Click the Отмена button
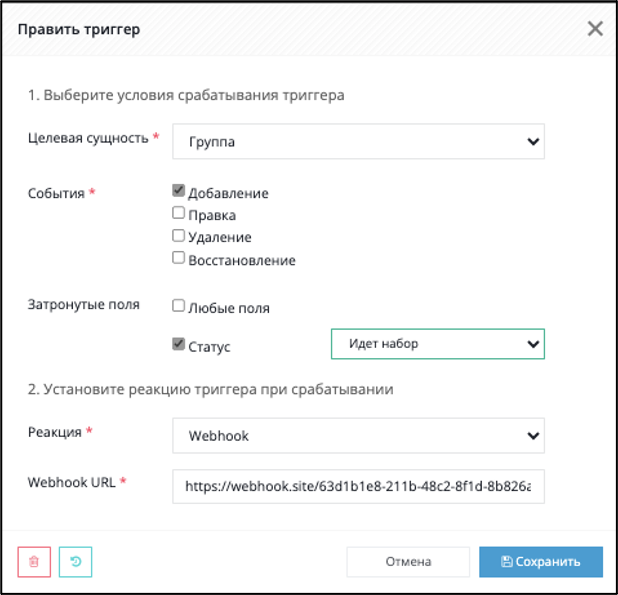This screenshot has height=595, width=618. pos(408,562)
